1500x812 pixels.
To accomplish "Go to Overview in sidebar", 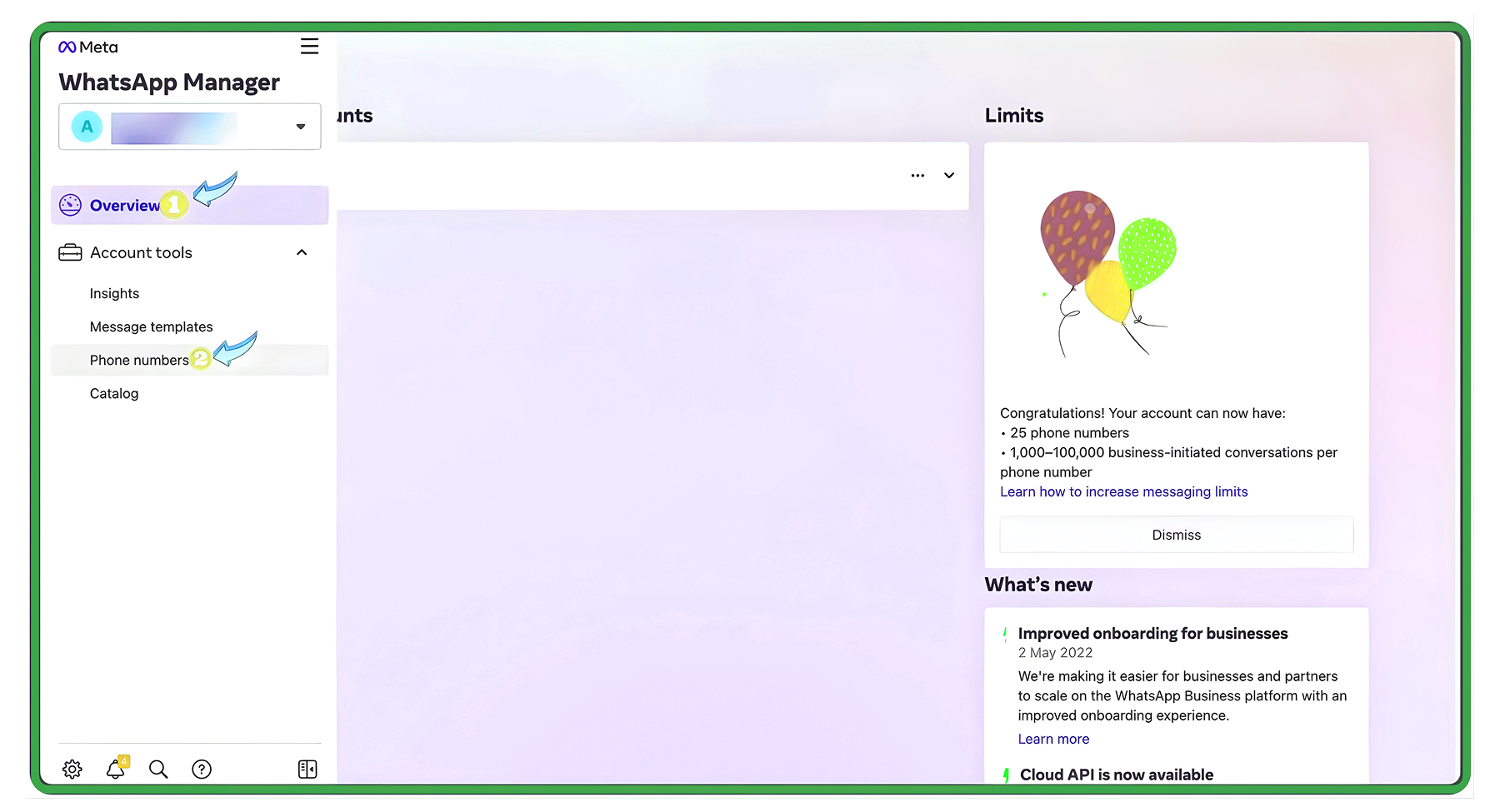I will [125, 206].
